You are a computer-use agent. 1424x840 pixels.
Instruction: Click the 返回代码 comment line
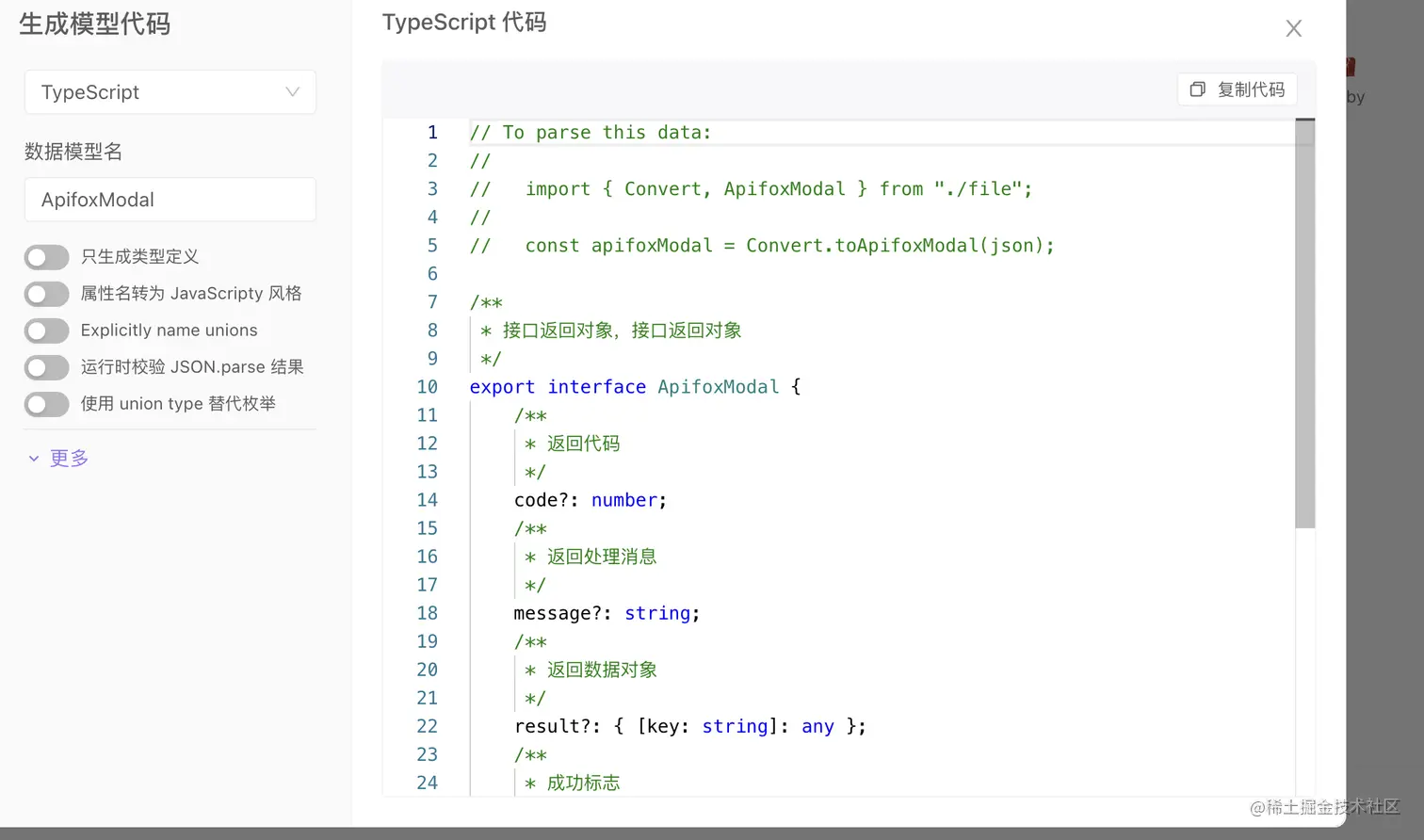(x=573, y=444)
